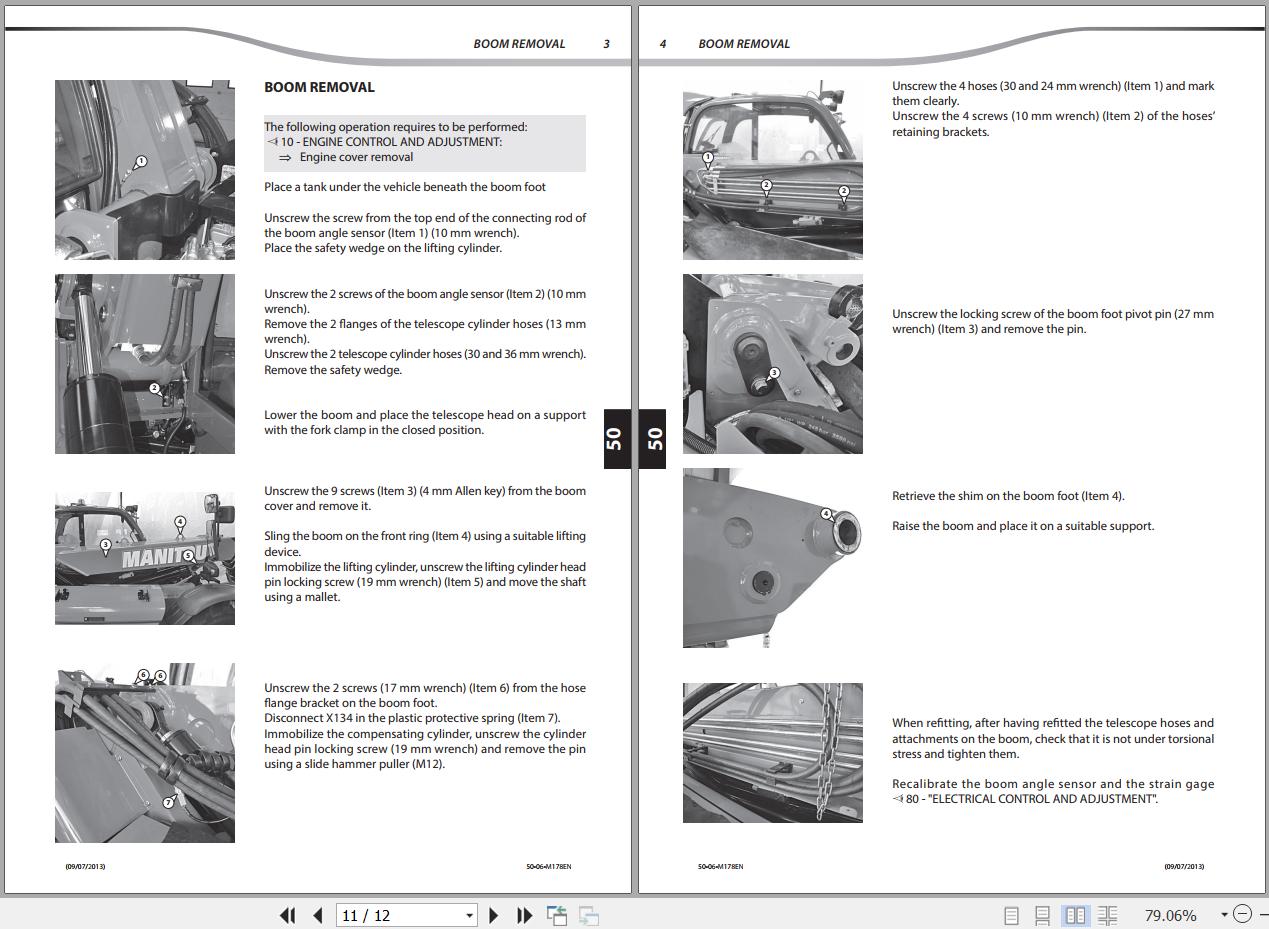Viewport: 1269px width, 929px height.
Task: Click the Manitou boom cover photo
Action: [x=145, y=558]
